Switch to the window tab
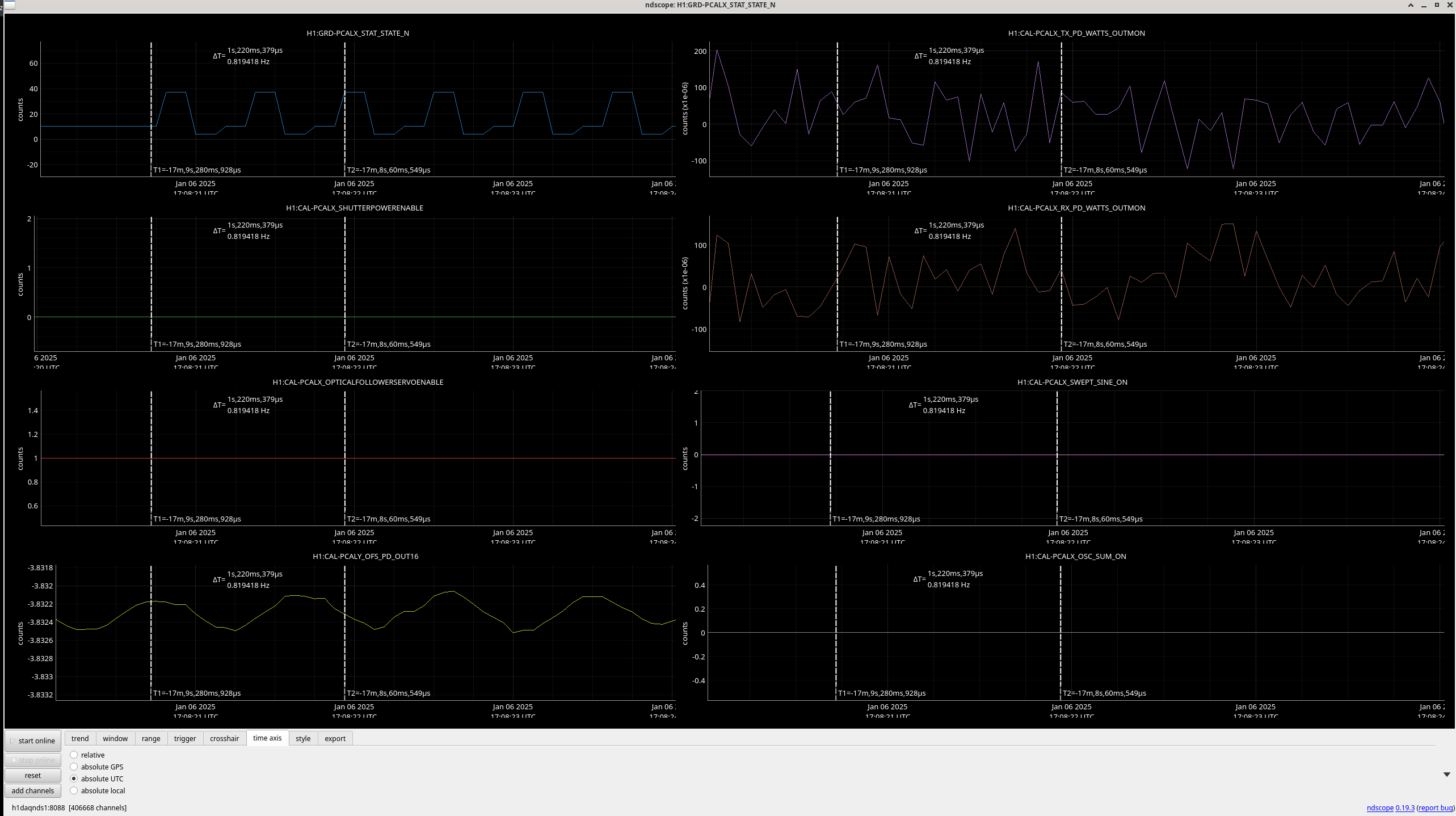The width and height of the screenshot is (1456, 816). click(x=115, y=738)
